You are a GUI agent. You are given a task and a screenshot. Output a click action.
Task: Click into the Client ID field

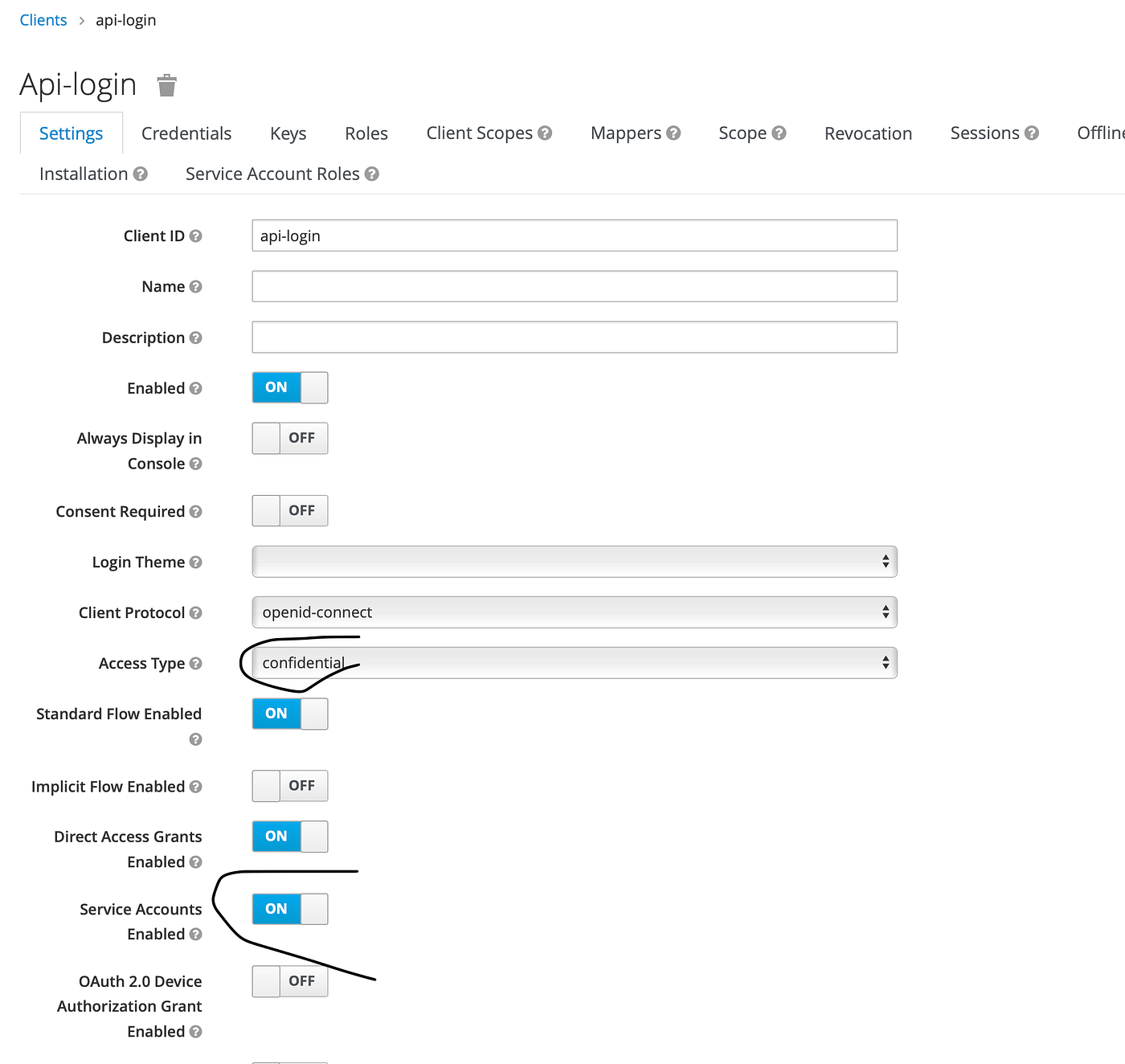[x=575, y=235]
